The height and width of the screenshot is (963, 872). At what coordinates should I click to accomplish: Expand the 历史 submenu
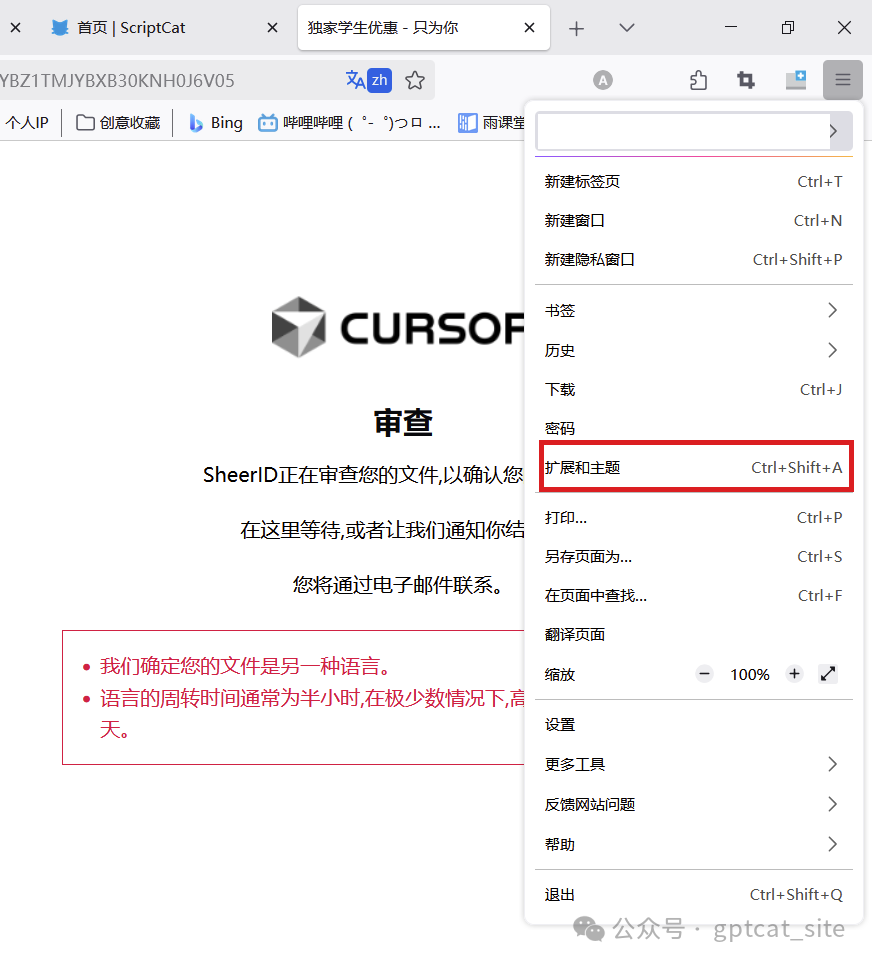[694, 351]
